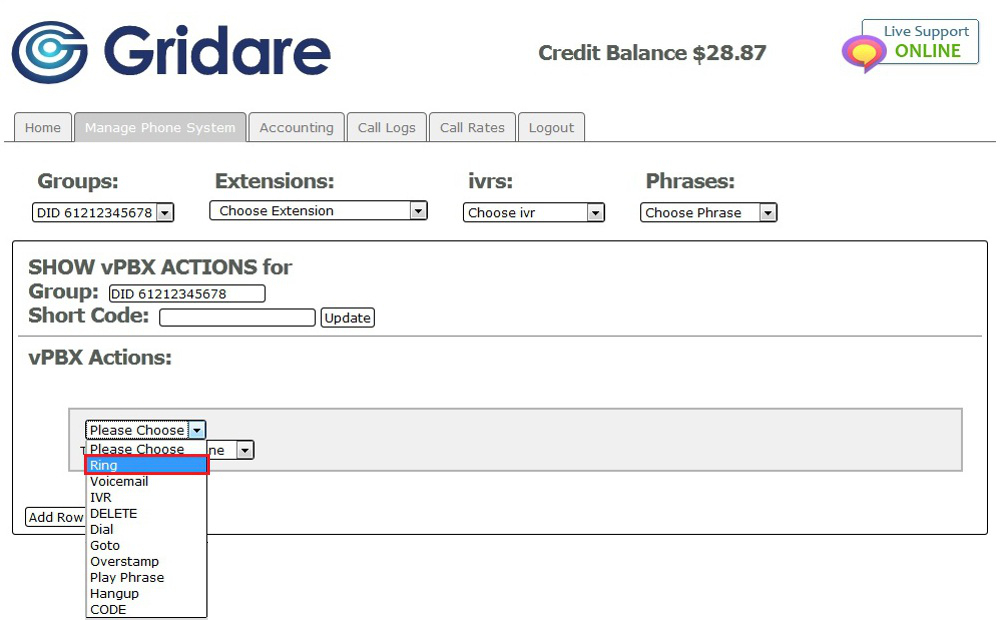This screenshot has width=1000, height=620.
Task: Open the Call Logs tab
Action: pos(386,128)
